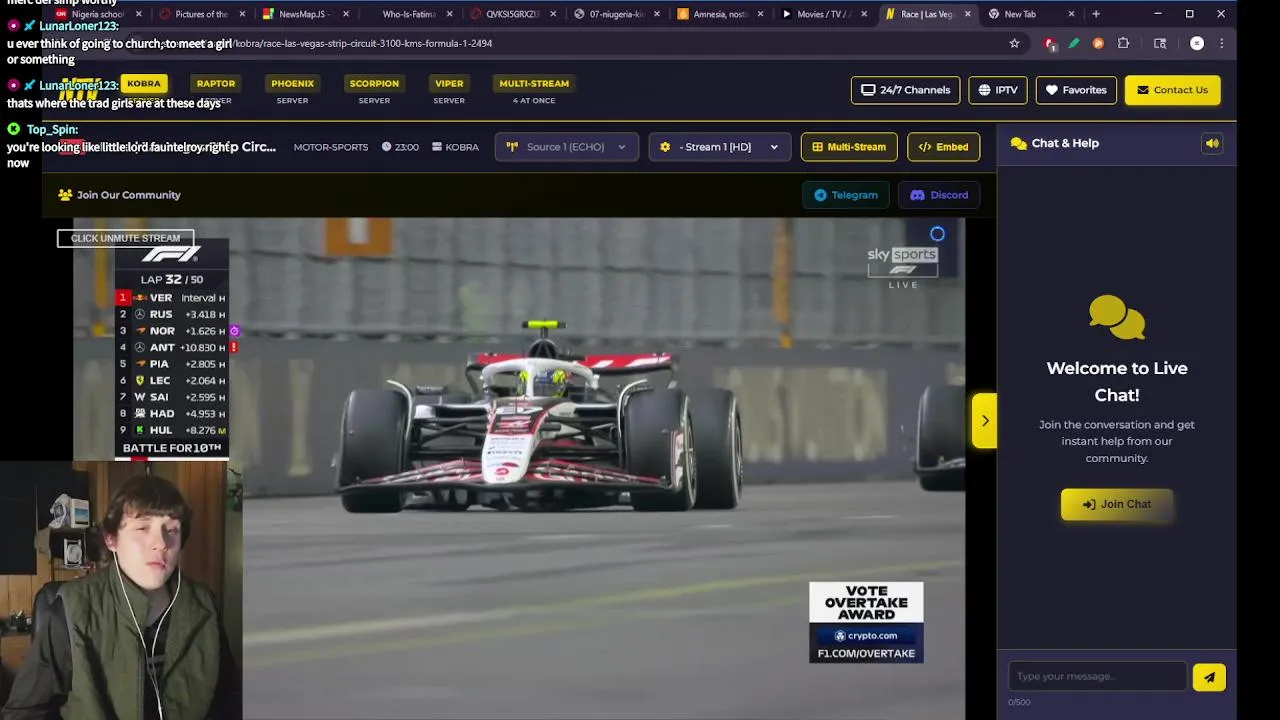The height and width of the screenshot is (720, 1280).
Task: Click the yellow Multi-Stream button
Action: tap(849, 147)
